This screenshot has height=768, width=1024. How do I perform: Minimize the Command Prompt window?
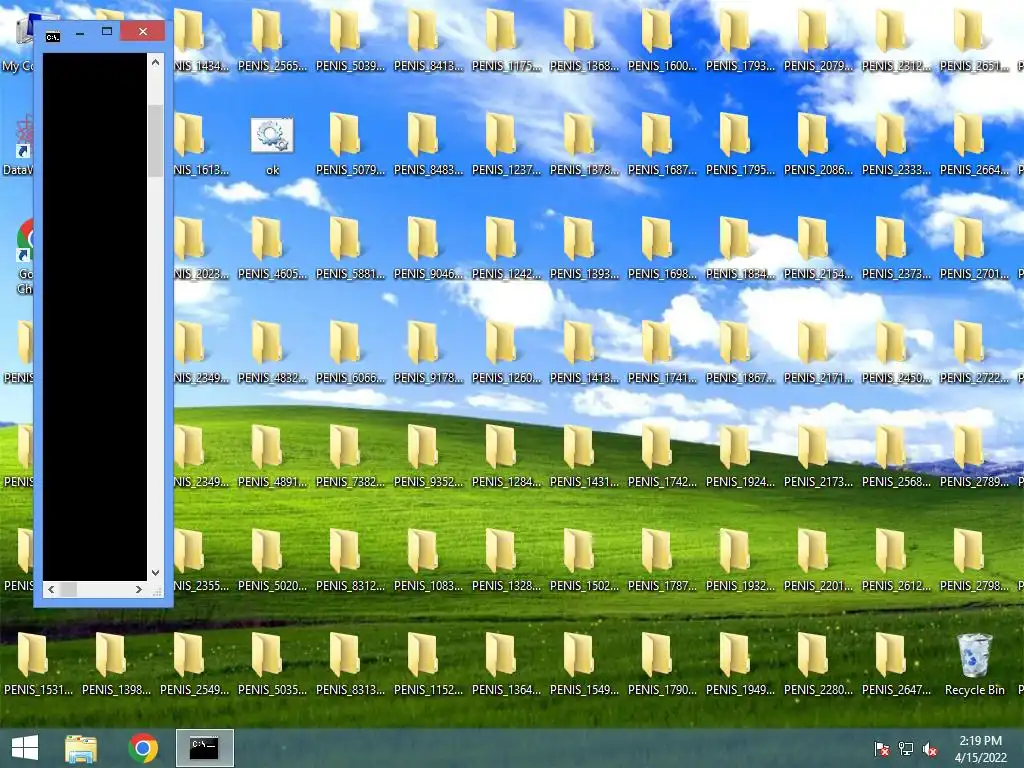click(80, 32)
